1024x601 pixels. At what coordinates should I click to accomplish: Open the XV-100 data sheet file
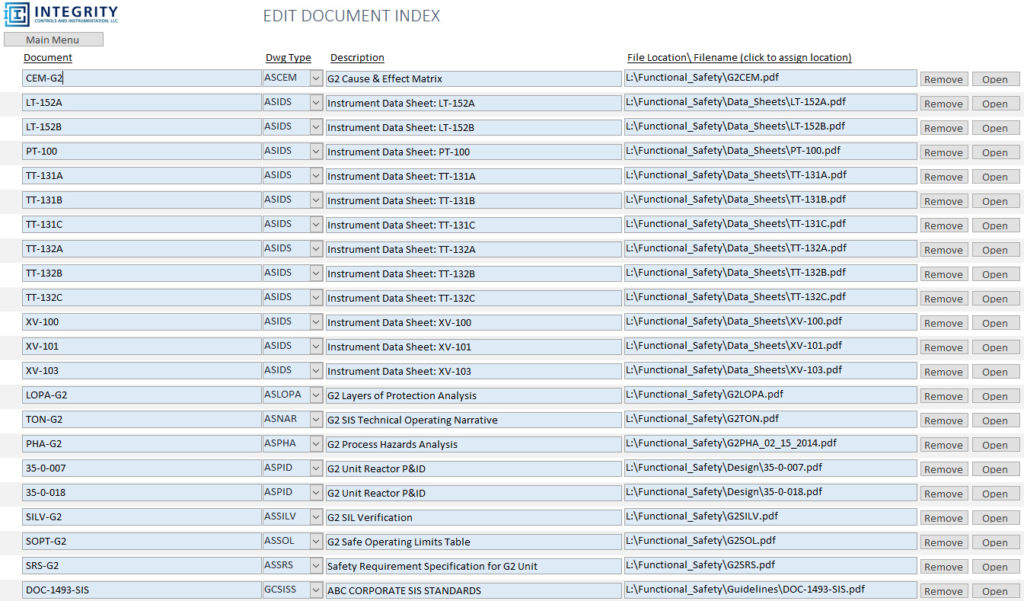pyautogui.click(x=994, y=323)
